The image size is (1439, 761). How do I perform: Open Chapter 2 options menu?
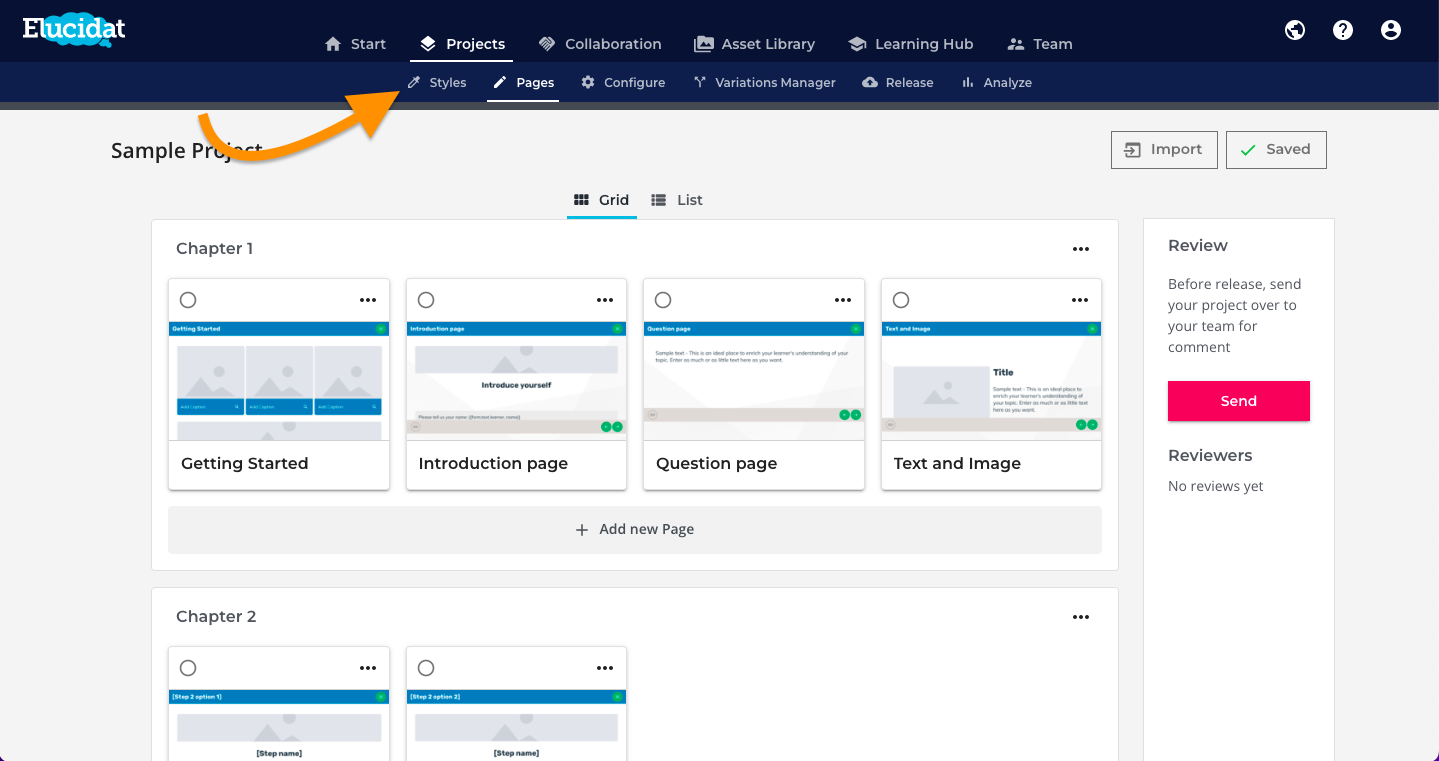(1081, 617)
